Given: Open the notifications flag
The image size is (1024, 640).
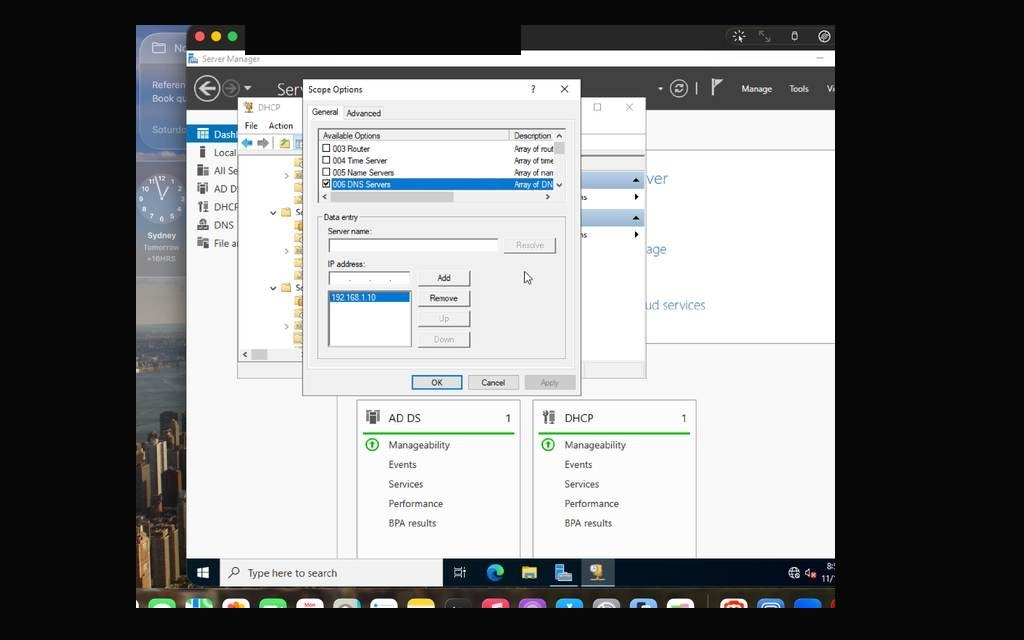Looking at the screenshot, I should pos(716,87).
